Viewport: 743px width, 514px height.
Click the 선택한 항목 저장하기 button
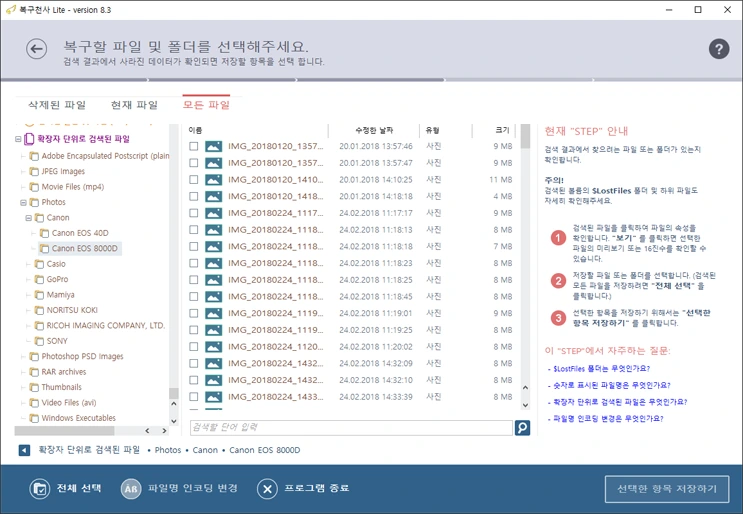point(667,489)
